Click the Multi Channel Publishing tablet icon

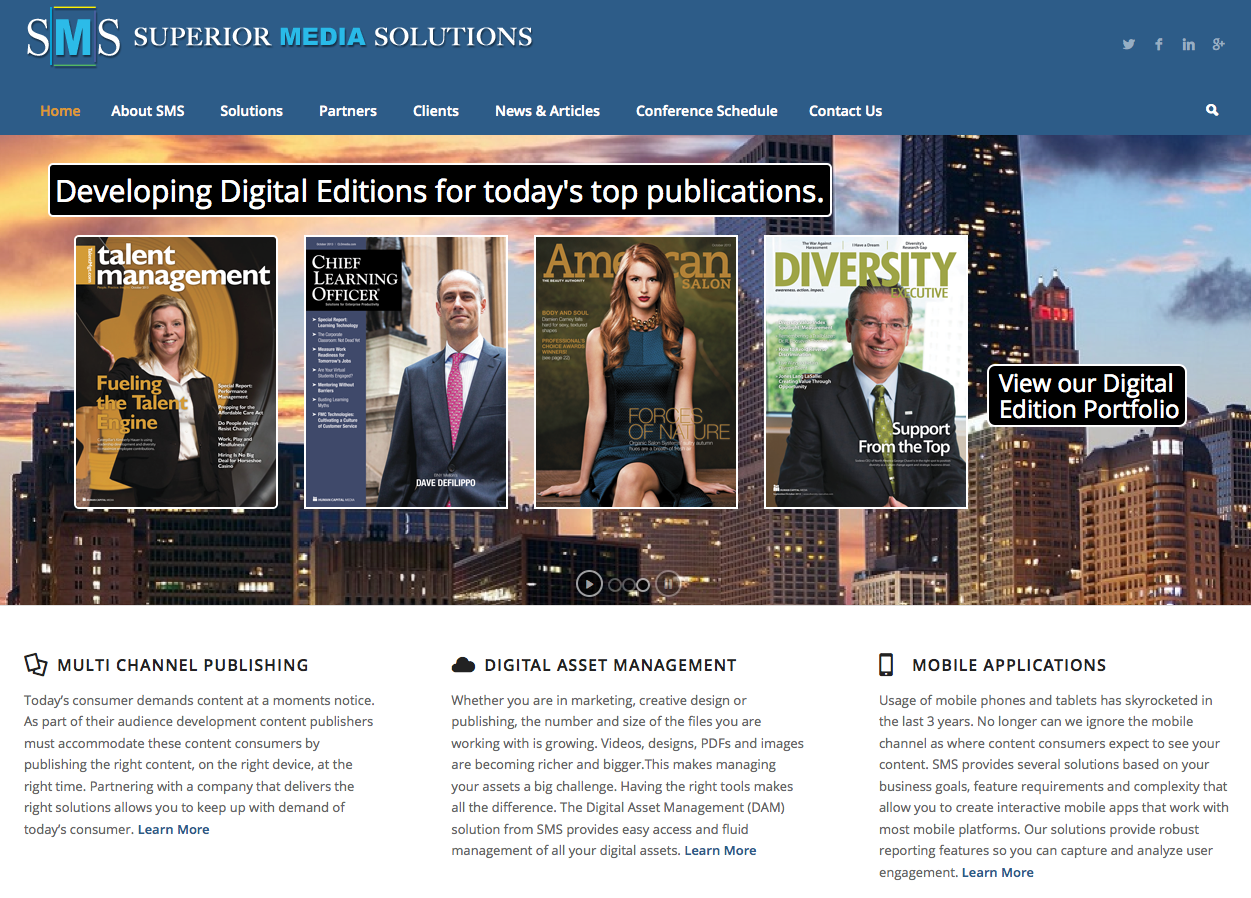(x=36, y=664)
